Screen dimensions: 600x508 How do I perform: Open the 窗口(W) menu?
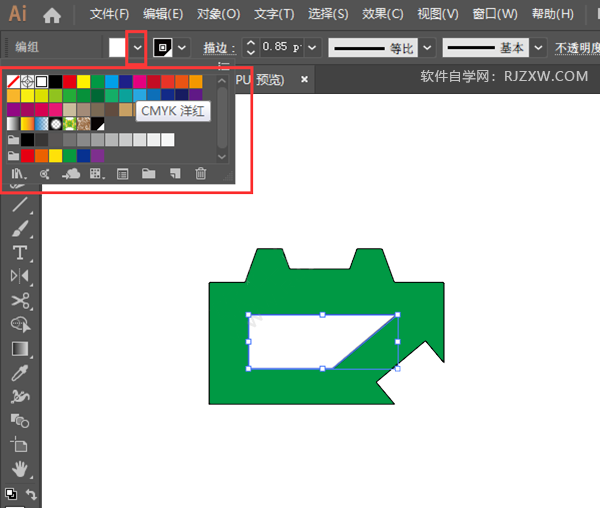click(495, 14)
